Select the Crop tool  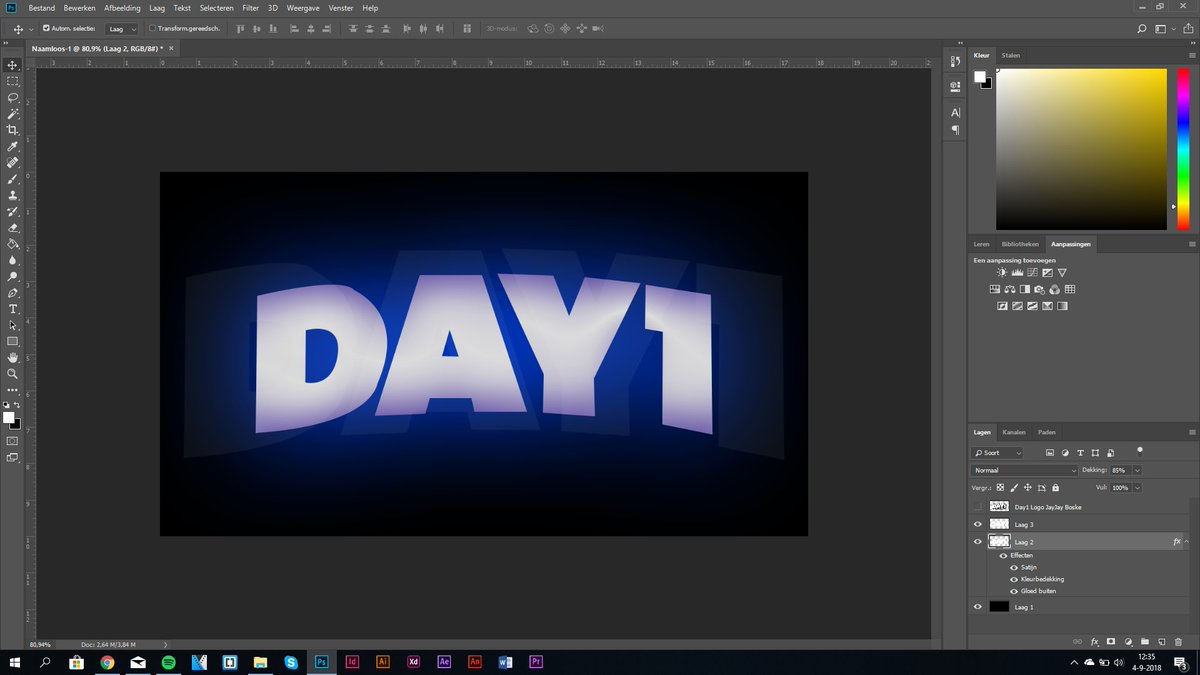pyautogui.click(x=13, y=130)
